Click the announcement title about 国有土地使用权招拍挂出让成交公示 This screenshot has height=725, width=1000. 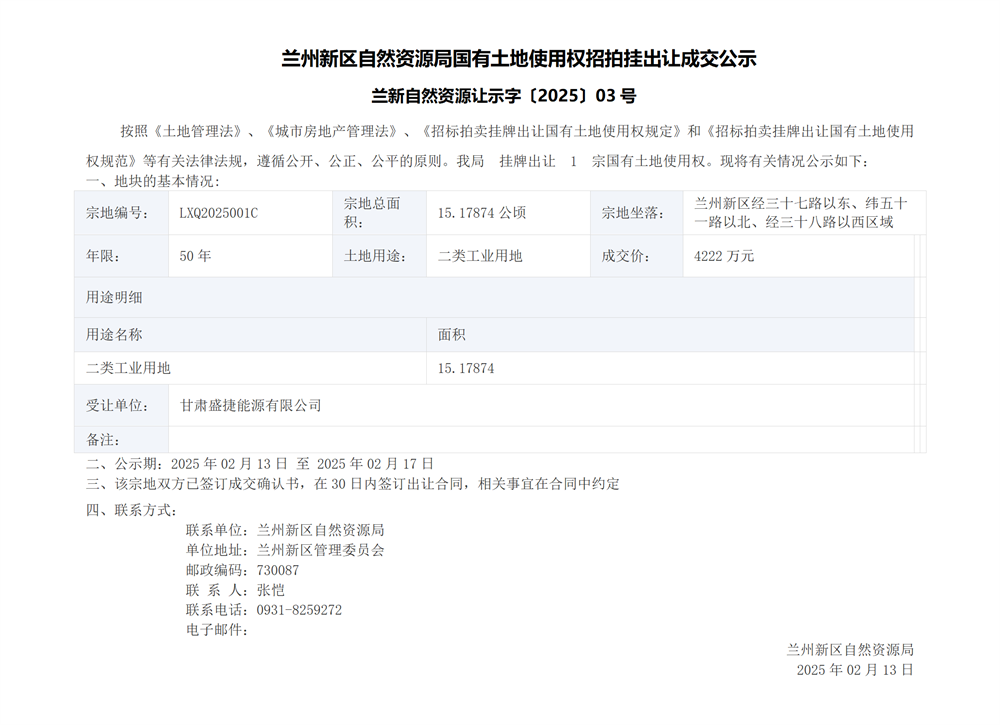pos(518,59)
